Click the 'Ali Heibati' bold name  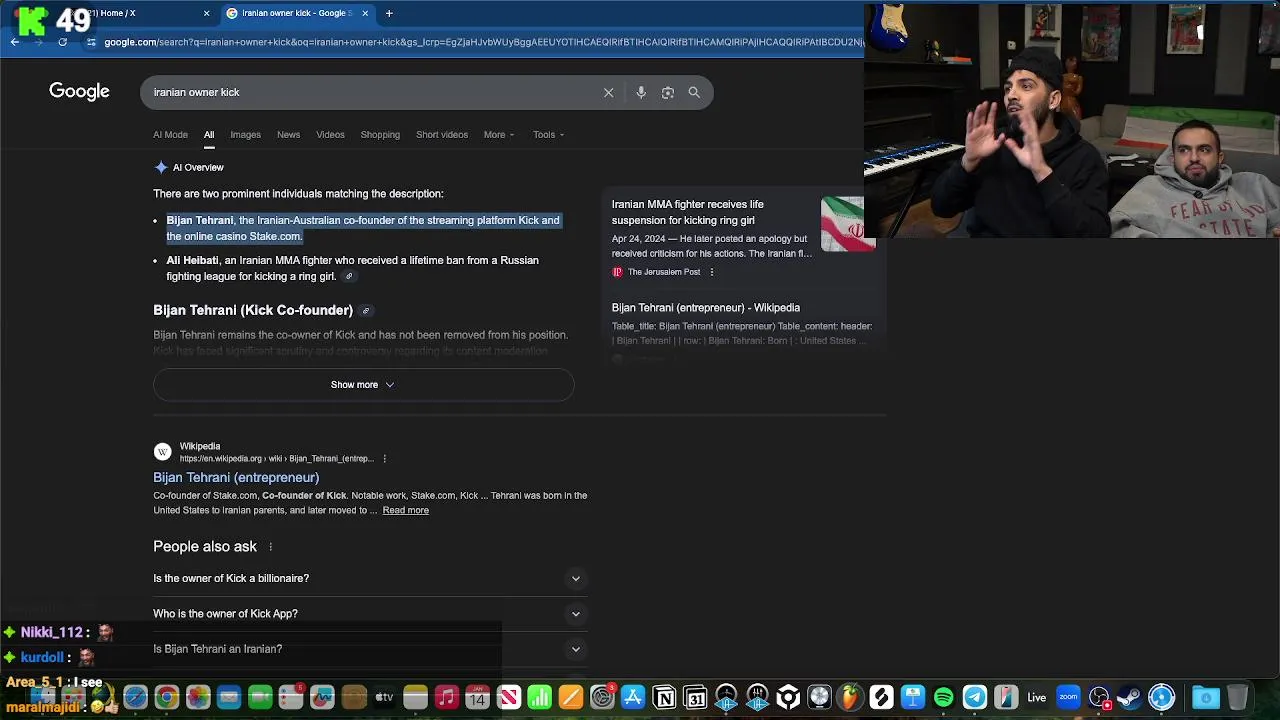tap(192, 260)
